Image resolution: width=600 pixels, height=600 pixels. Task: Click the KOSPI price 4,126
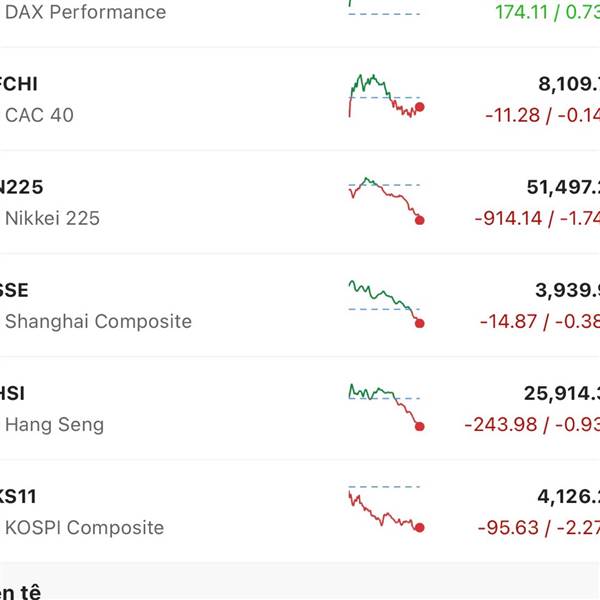coord(566,496)
